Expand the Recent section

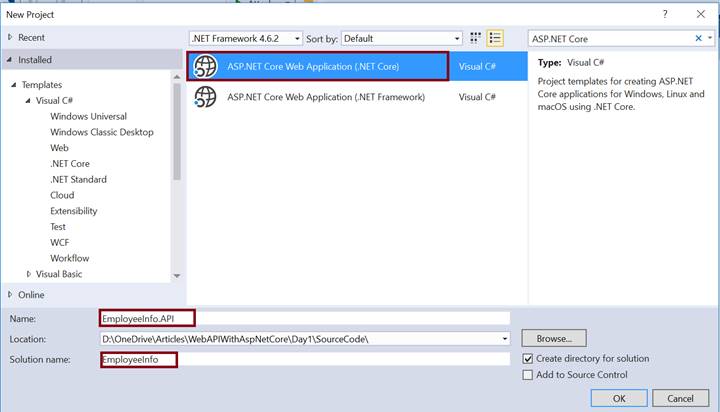[x=10, y=37]
